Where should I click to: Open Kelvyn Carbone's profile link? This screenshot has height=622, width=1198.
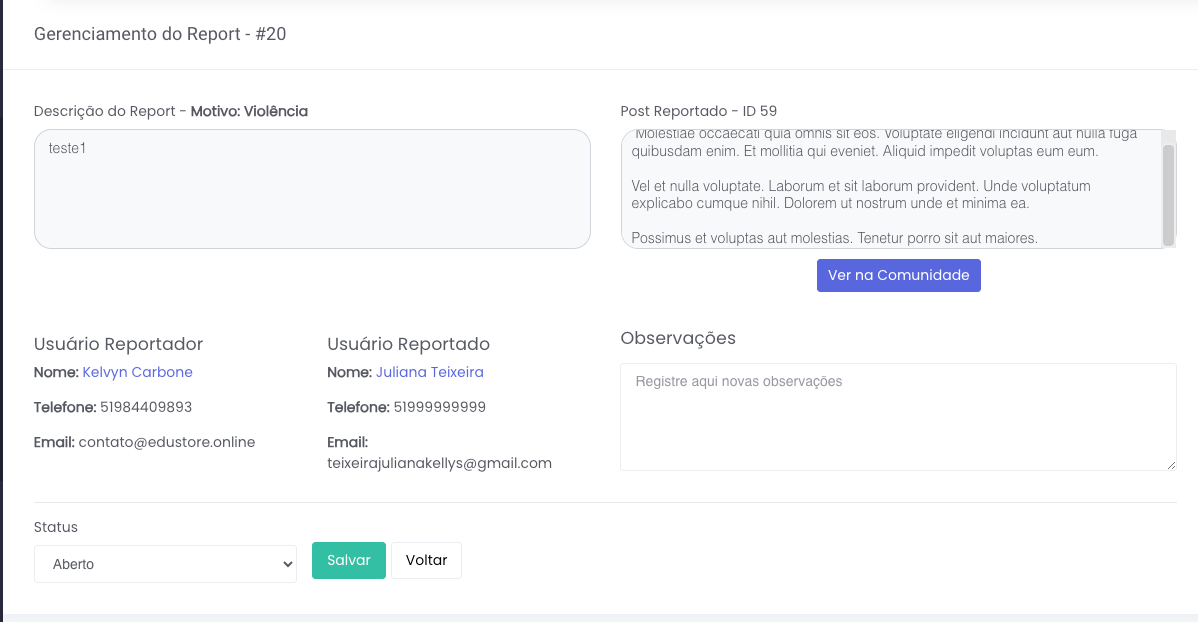click(137, 372)
